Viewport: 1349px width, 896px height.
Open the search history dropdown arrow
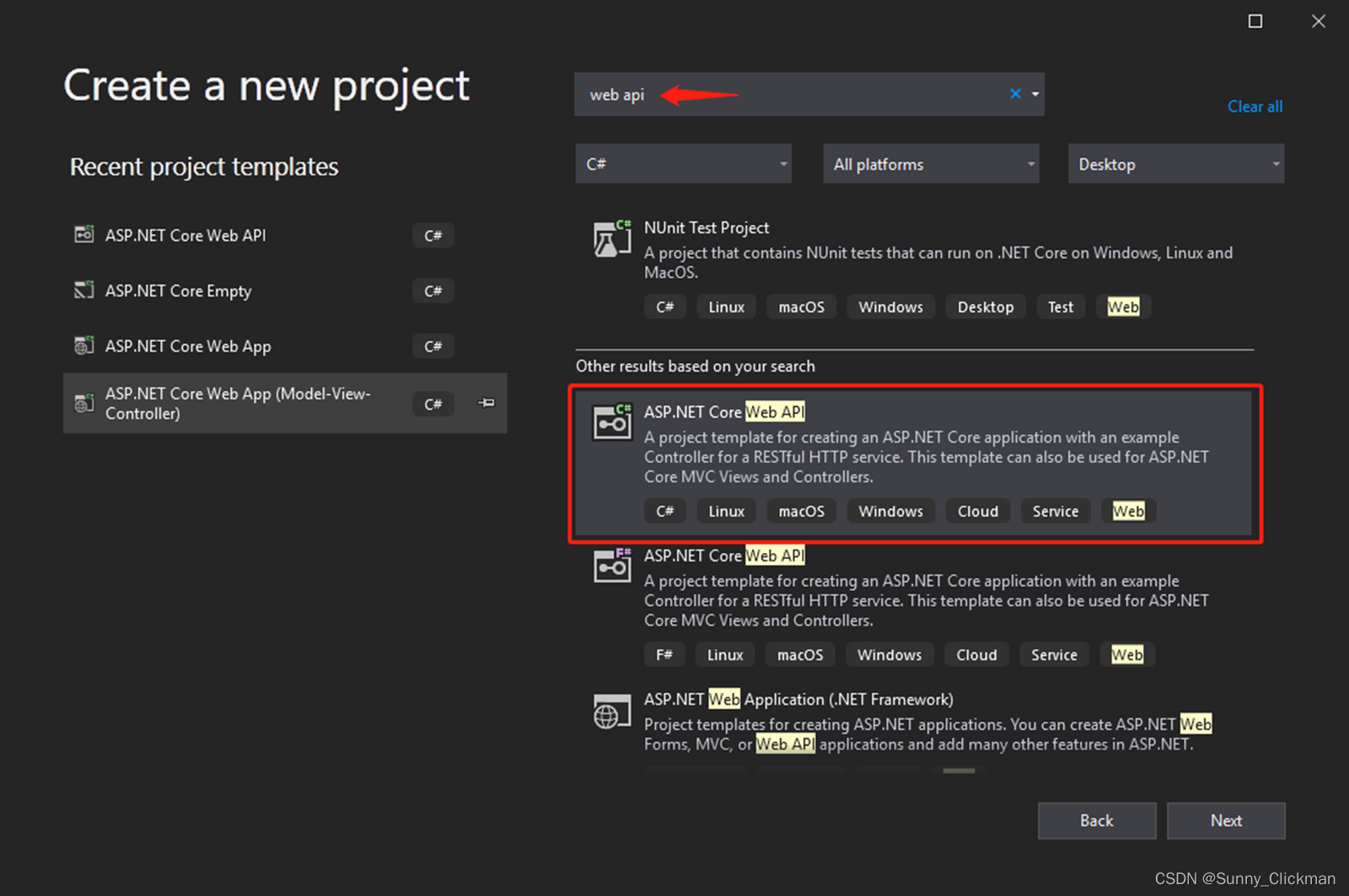[x=1035, y=94]
